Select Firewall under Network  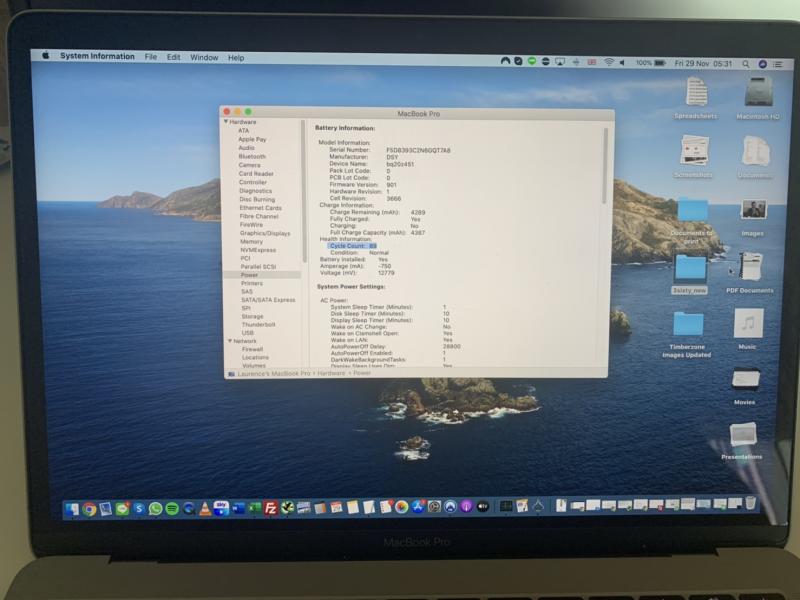[x=253, y=349]
